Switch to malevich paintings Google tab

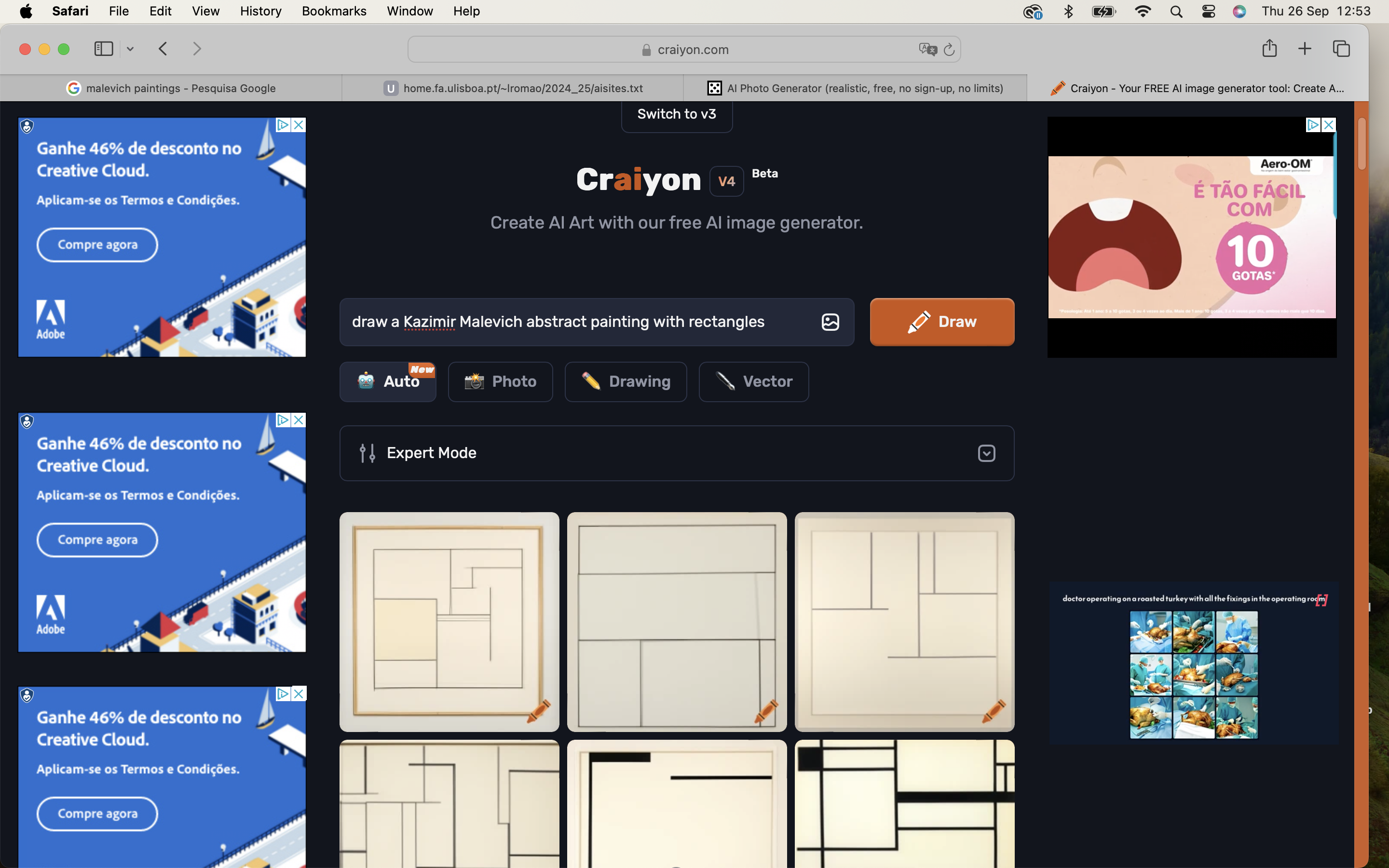171,88
